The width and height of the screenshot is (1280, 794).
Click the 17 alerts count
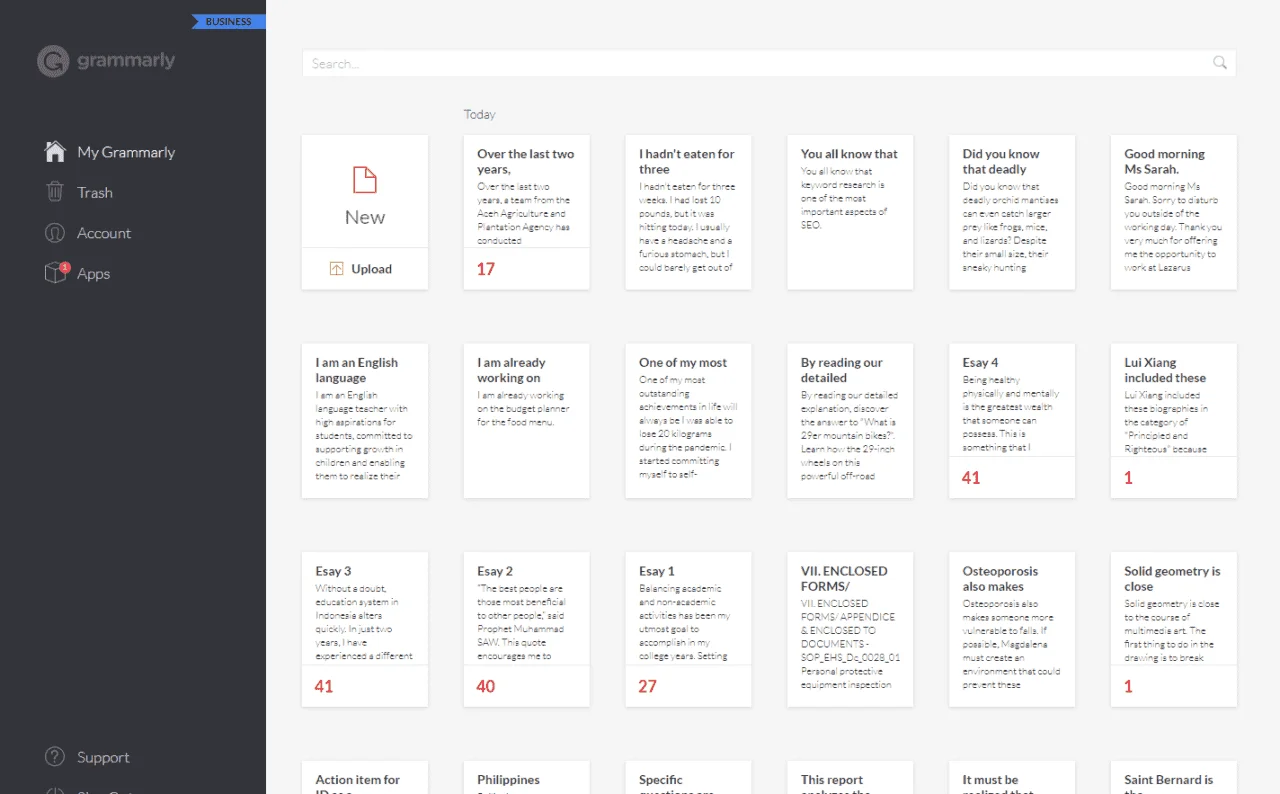(486, 269)
